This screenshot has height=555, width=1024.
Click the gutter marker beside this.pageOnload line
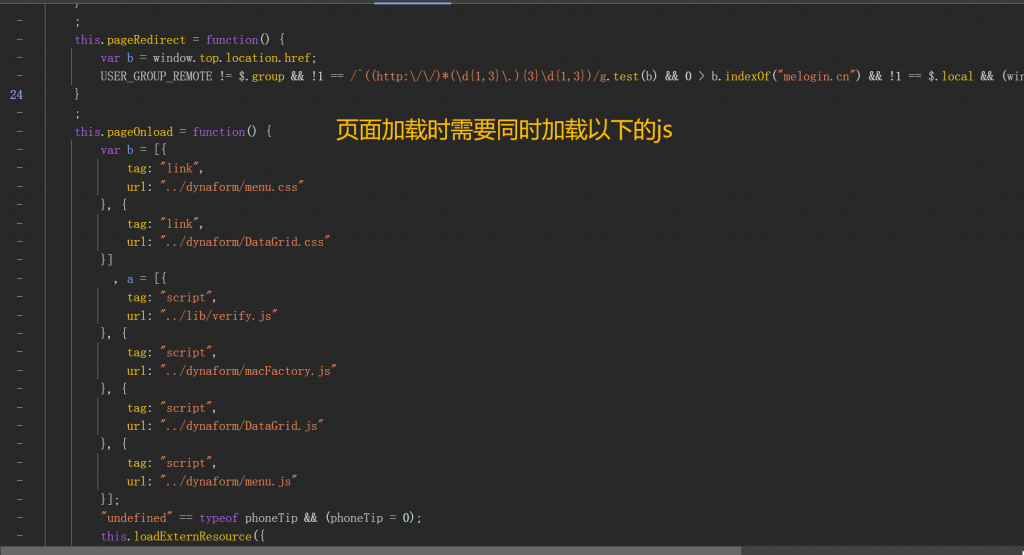tap(20, 132)
